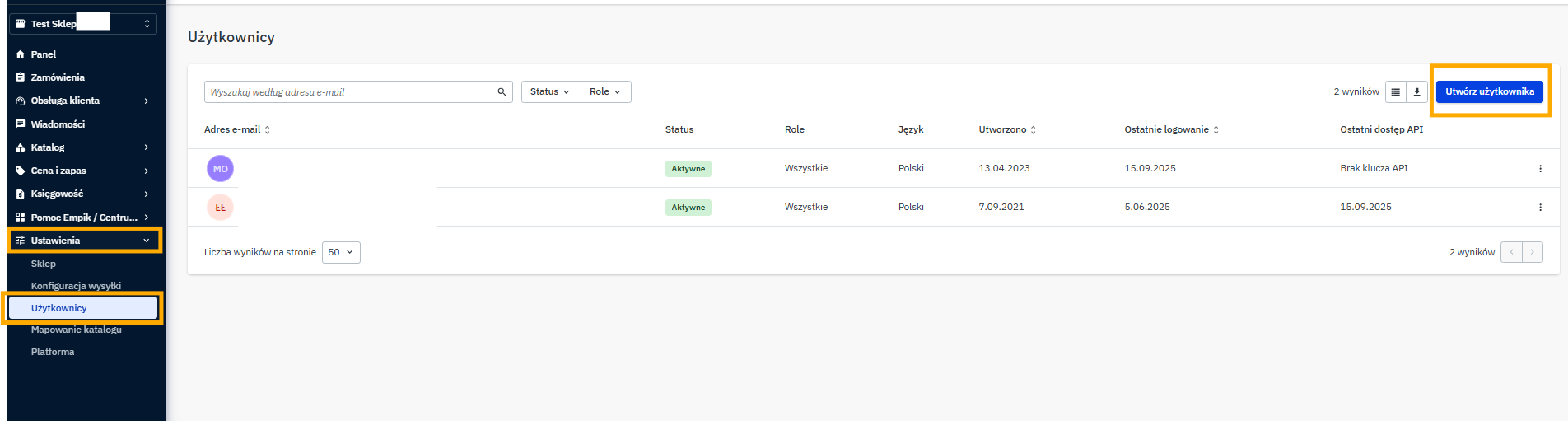The height and width of the screenshot is (421, 1568).
Task: Expand the Katalog sidebar menu
Action: point(82,147)
